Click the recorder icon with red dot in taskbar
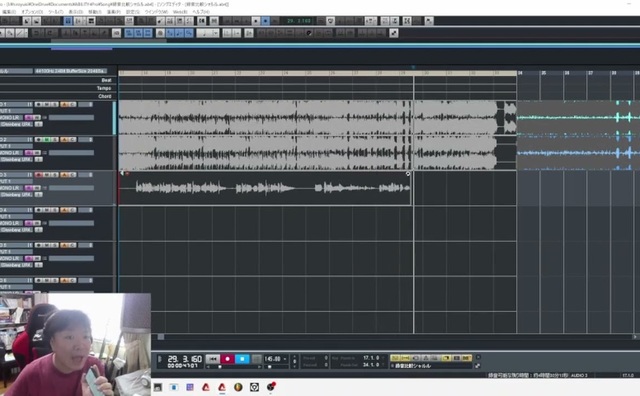The height and width of the screenshot is (396, 640). tap(271, 387)
